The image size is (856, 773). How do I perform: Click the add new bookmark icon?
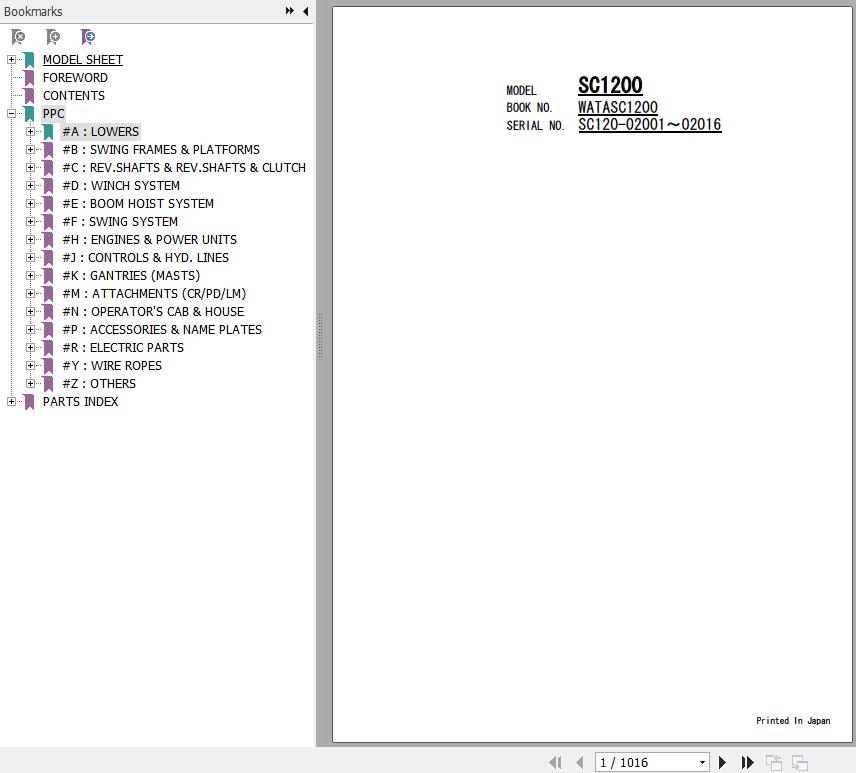pyautogui.click(x=53, y=37)
